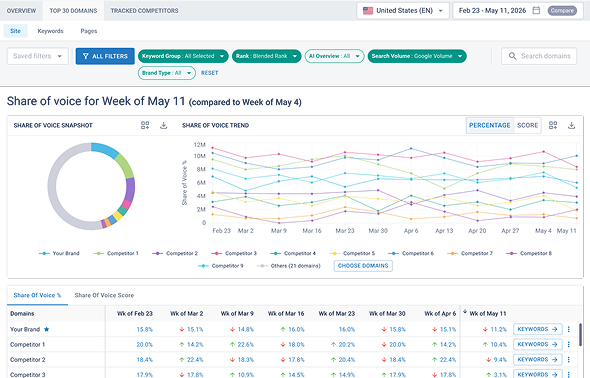Click the Choose Domains button
Screen dimensions: 590x378
click(x=363, y=266)
